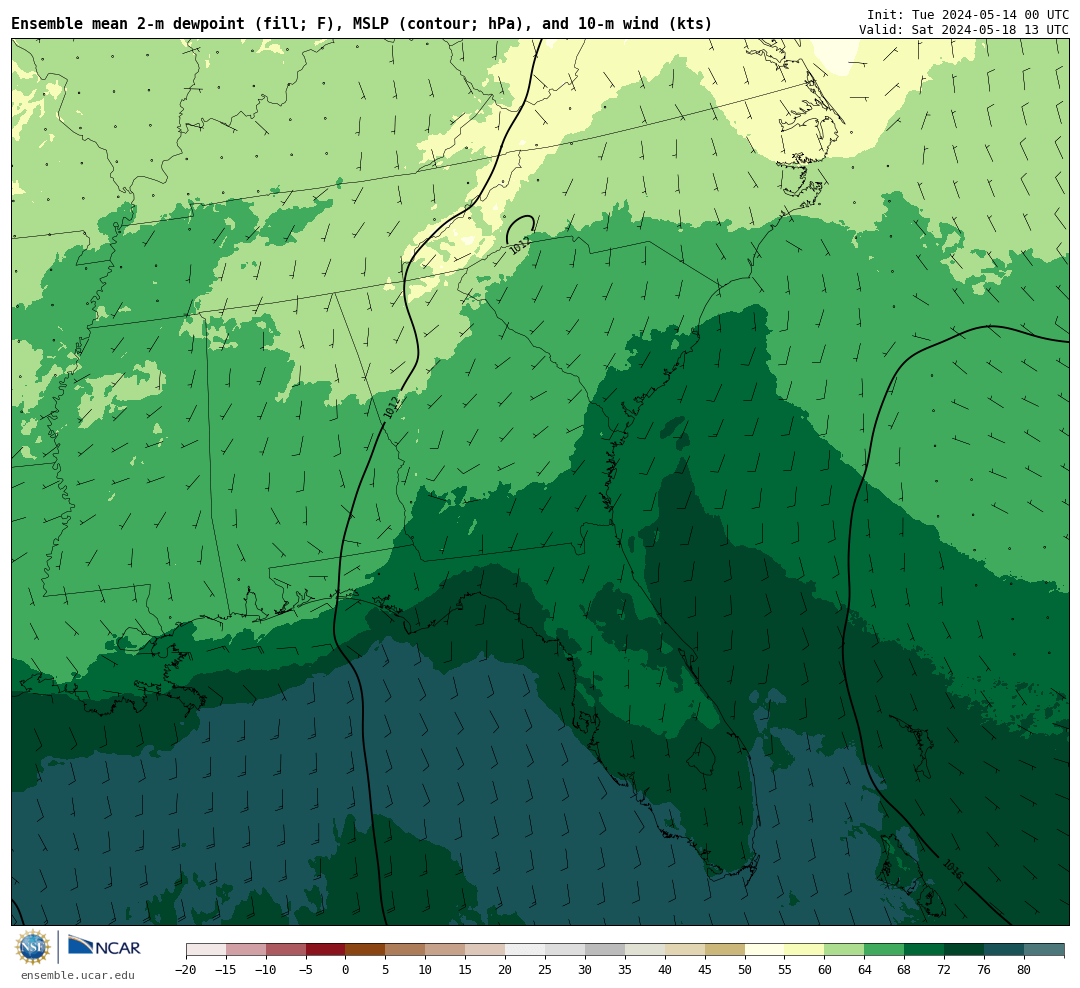Screen dimensions: 1080x988
Task: Pick the 30 to 35 gray swatch
Action: click(605, 949)
